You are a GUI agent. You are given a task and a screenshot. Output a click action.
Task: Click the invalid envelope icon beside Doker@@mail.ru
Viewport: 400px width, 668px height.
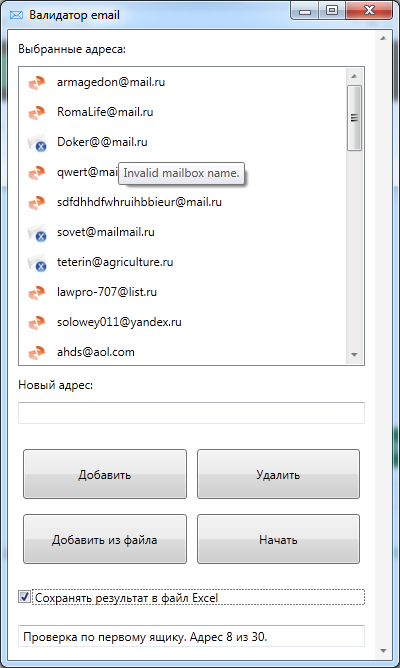[37, 143]
